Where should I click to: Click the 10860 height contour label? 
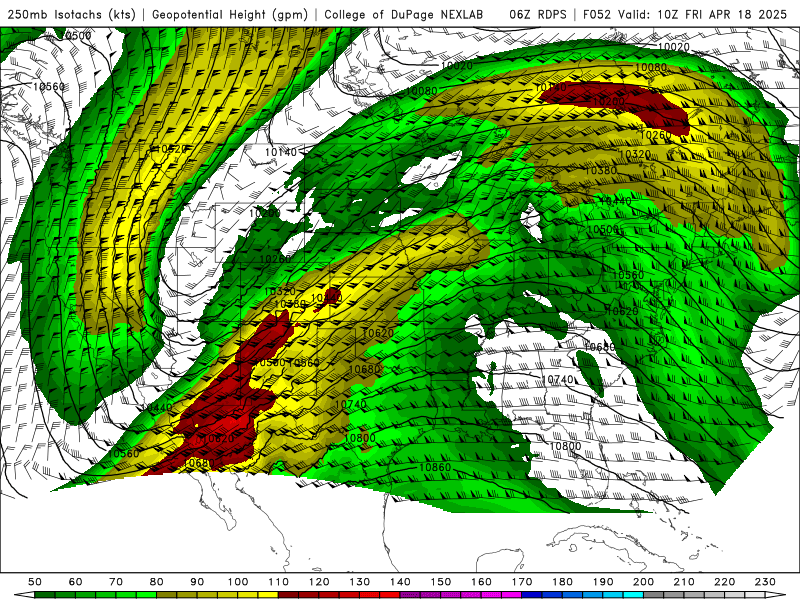pos(435,467)
